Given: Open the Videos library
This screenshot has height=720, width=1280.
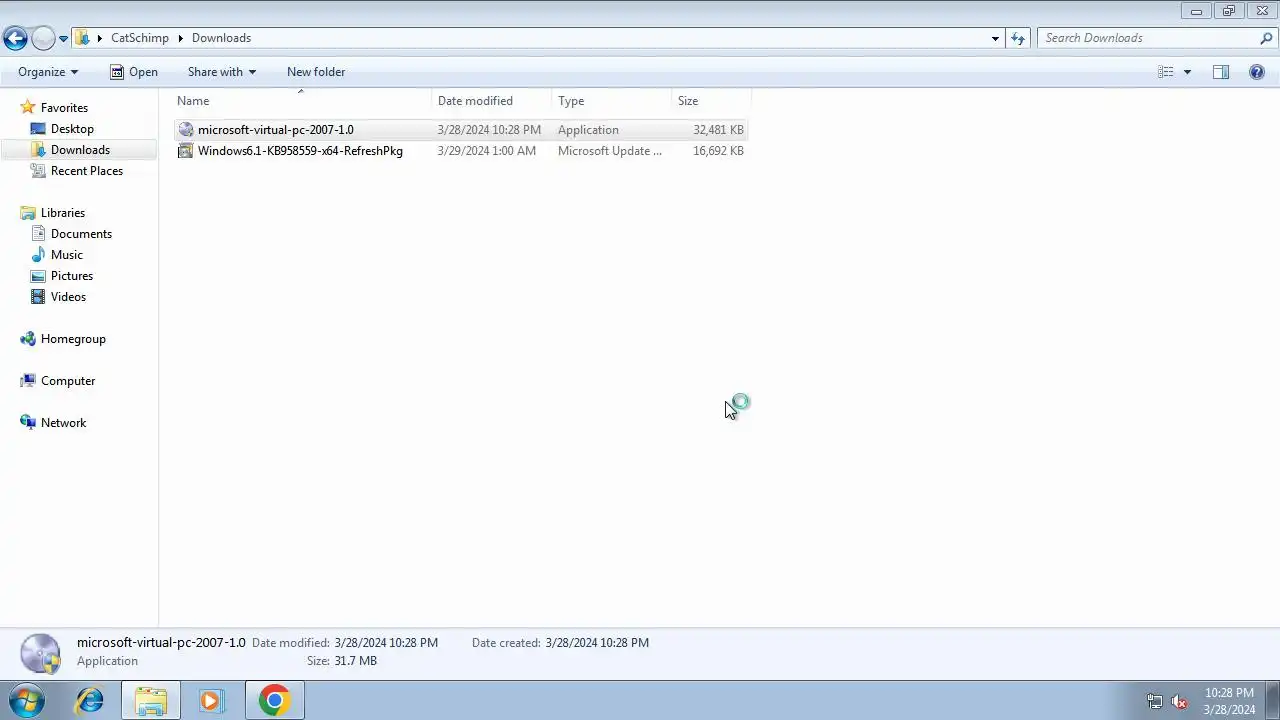Looking at the screenshot, I should (x=68, y=297).
